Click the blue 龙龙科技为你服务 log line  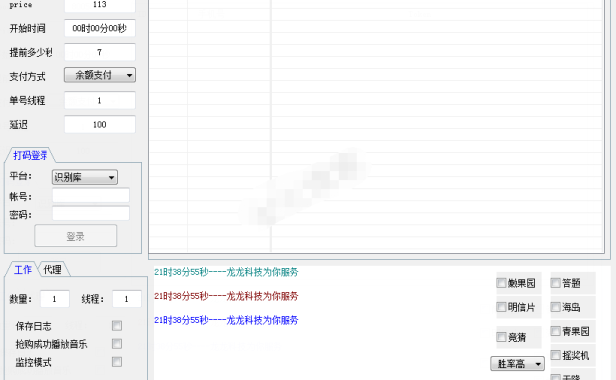click(226, 320)
